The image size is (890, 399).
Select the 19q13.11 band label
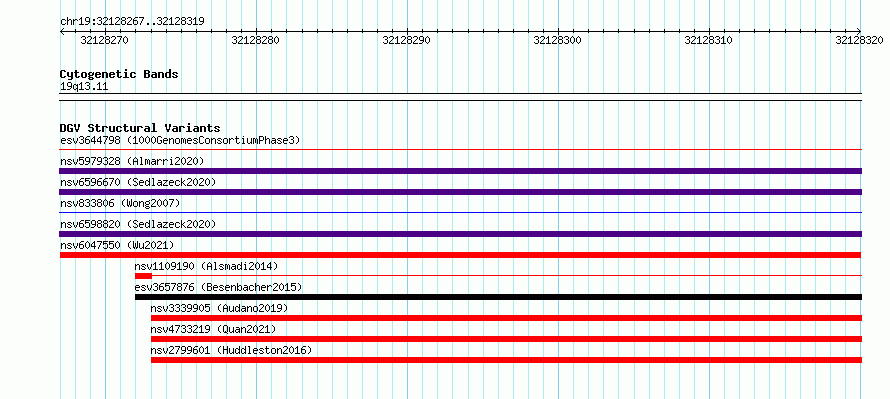84,87
